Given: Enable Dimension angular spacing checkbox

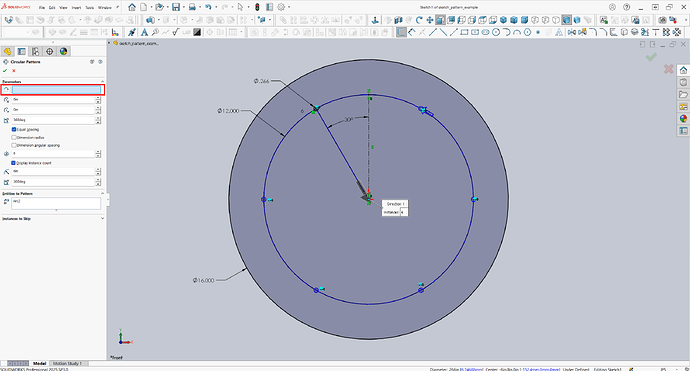Looking at the screenshot, I should click(x=14, y=145).
